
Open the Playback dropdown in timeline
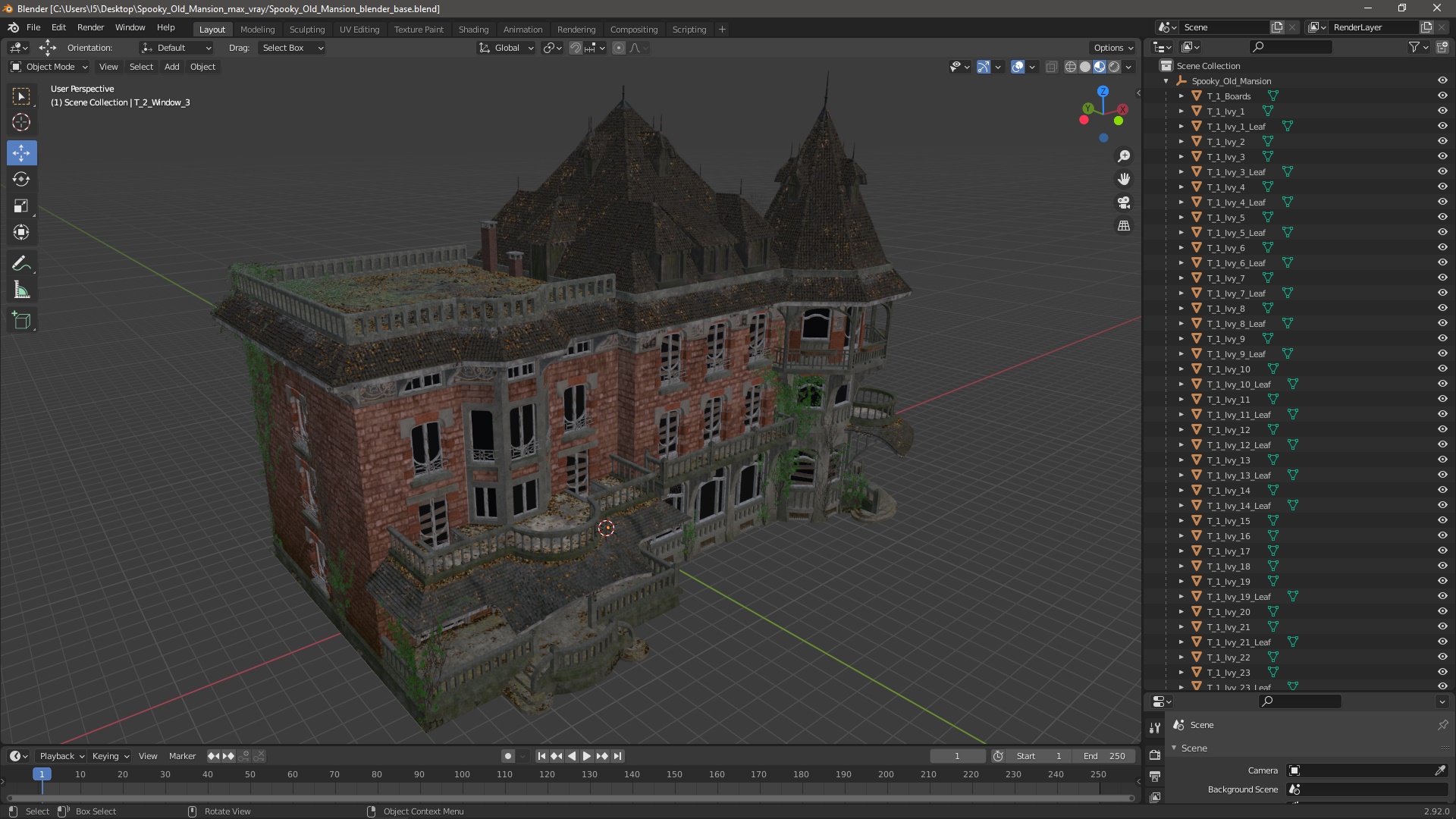(61, 756)
